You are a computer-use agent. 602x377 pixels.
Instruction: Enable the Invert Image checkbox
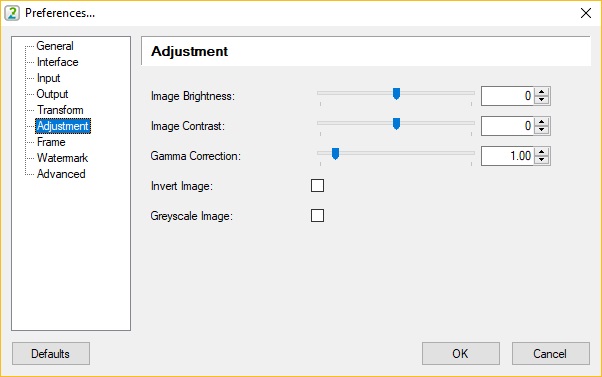(x=318, y=186)
